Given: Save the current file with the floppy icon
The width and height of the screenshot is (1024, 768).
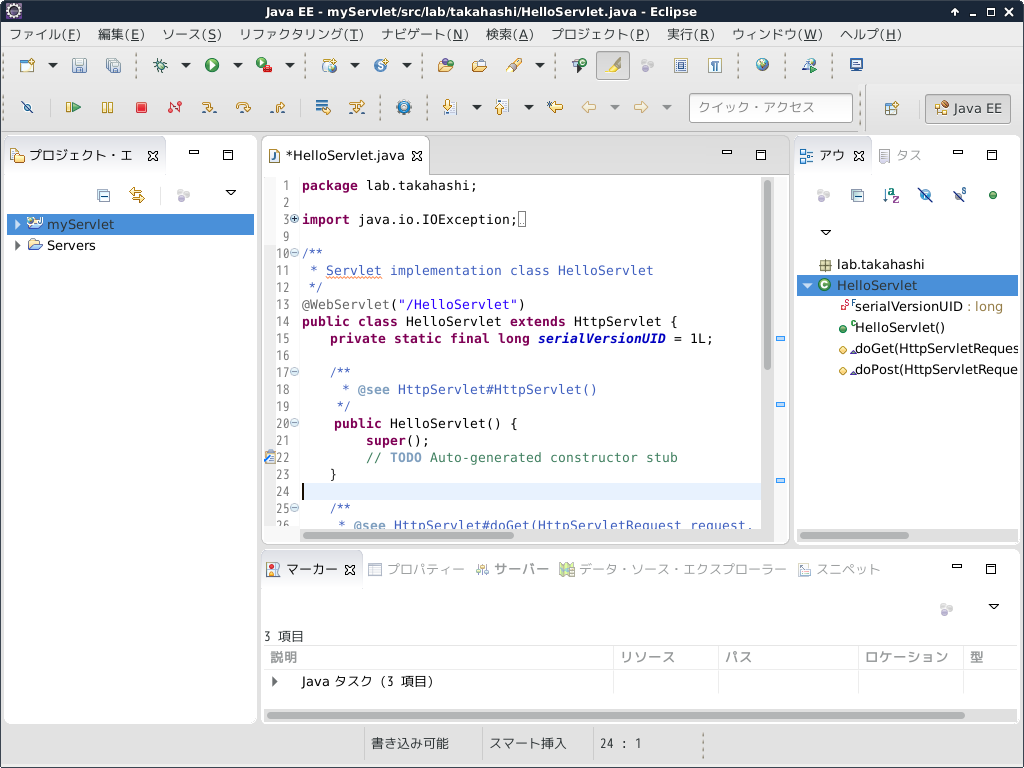Looking at the screenshot, I should pos(79,65).
